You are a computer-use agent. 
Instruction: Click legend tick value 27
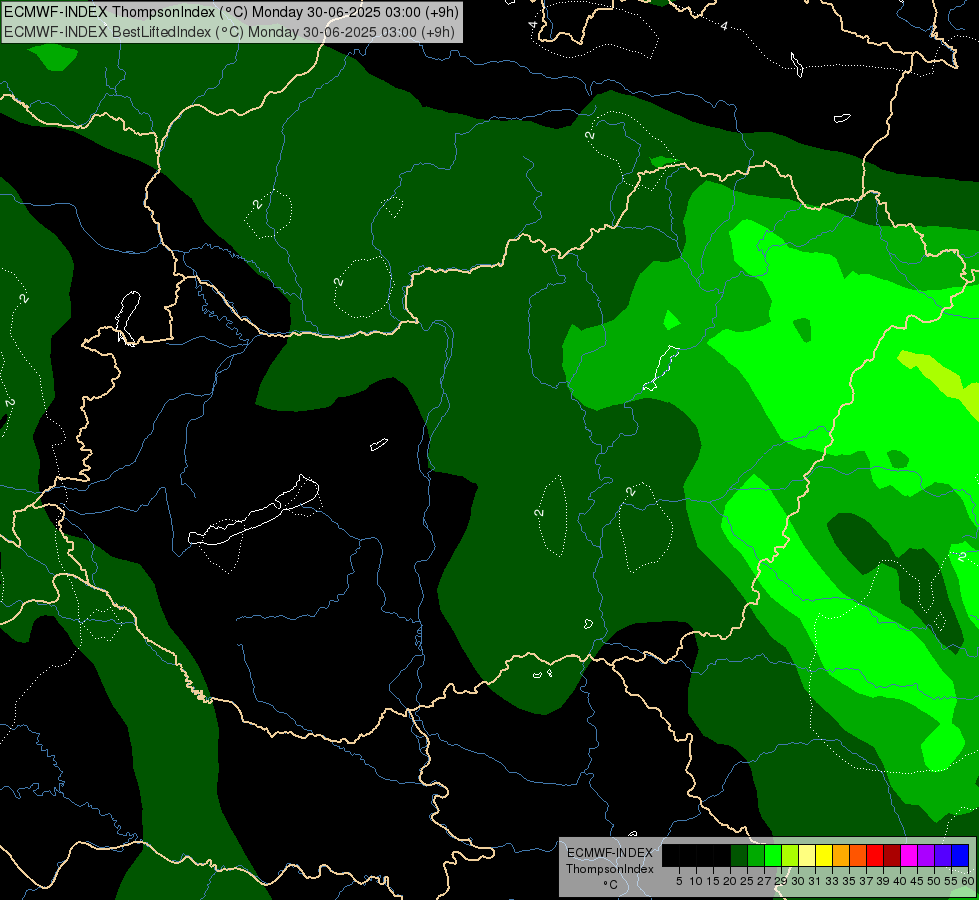coord(764,881)
